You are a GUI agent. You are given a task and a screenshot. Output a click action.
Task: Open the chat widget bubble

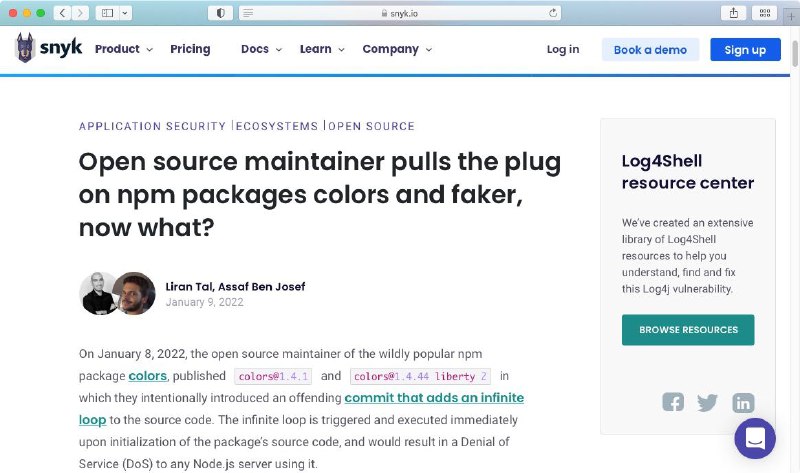coord(755,438)
